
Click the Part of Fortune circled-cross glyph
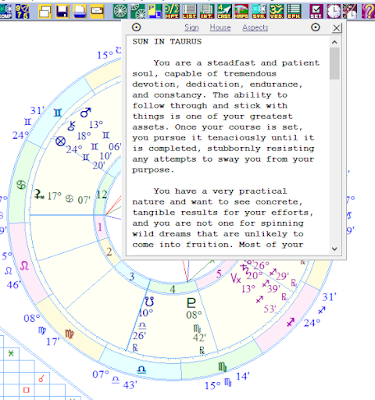(x=60, y=141)
